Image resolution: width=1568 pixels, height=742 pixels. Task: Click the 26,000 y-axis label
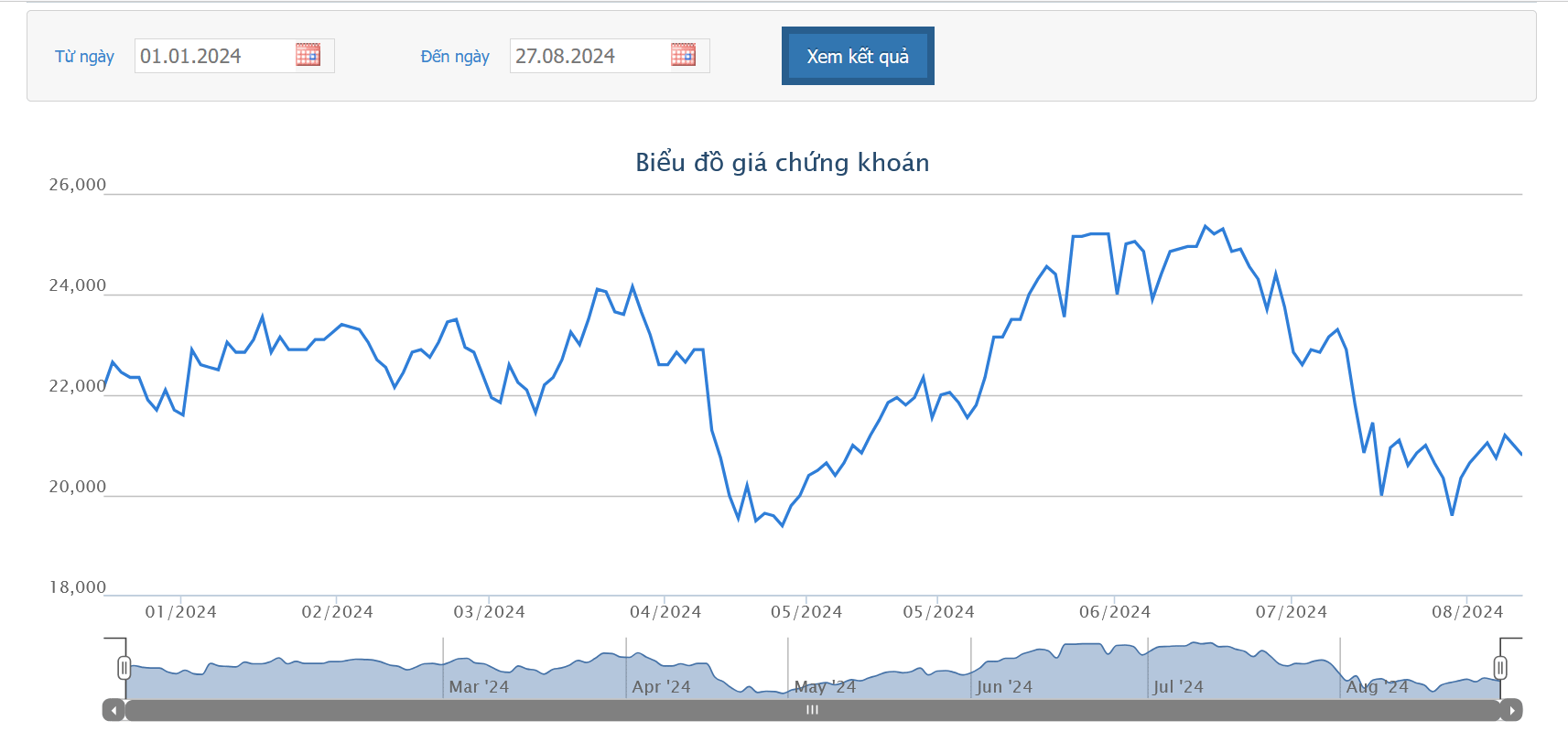[78, 185]
